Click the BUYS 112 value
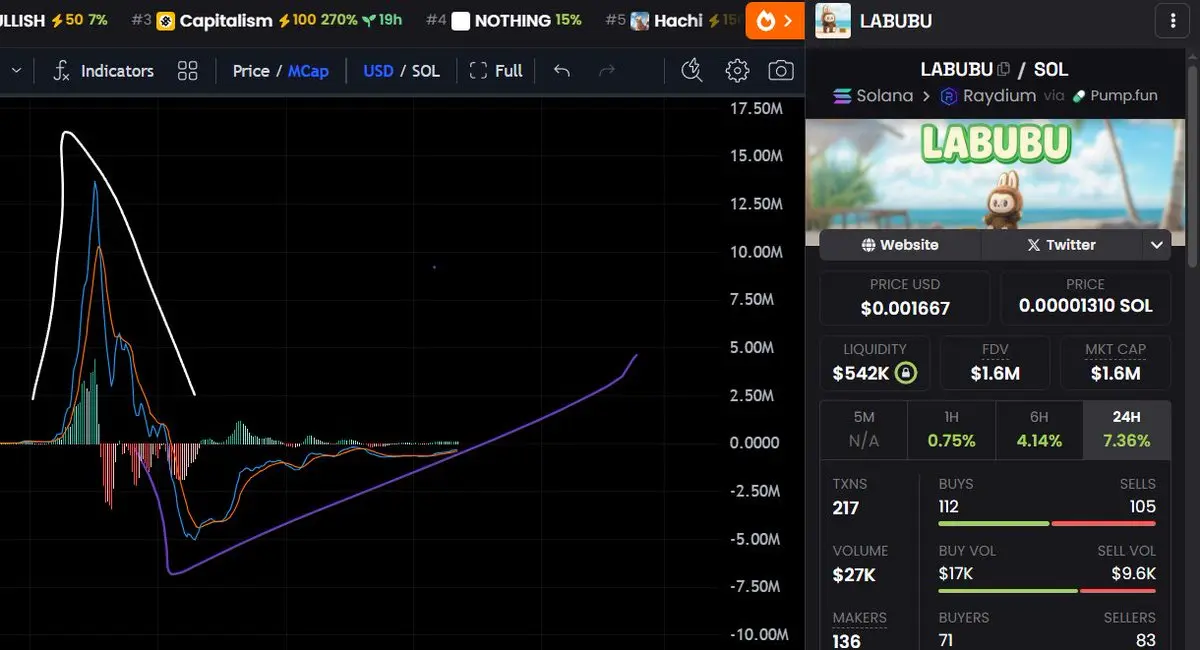The height and width of the screenshot is (650, 1200). (x=948, y=508)
